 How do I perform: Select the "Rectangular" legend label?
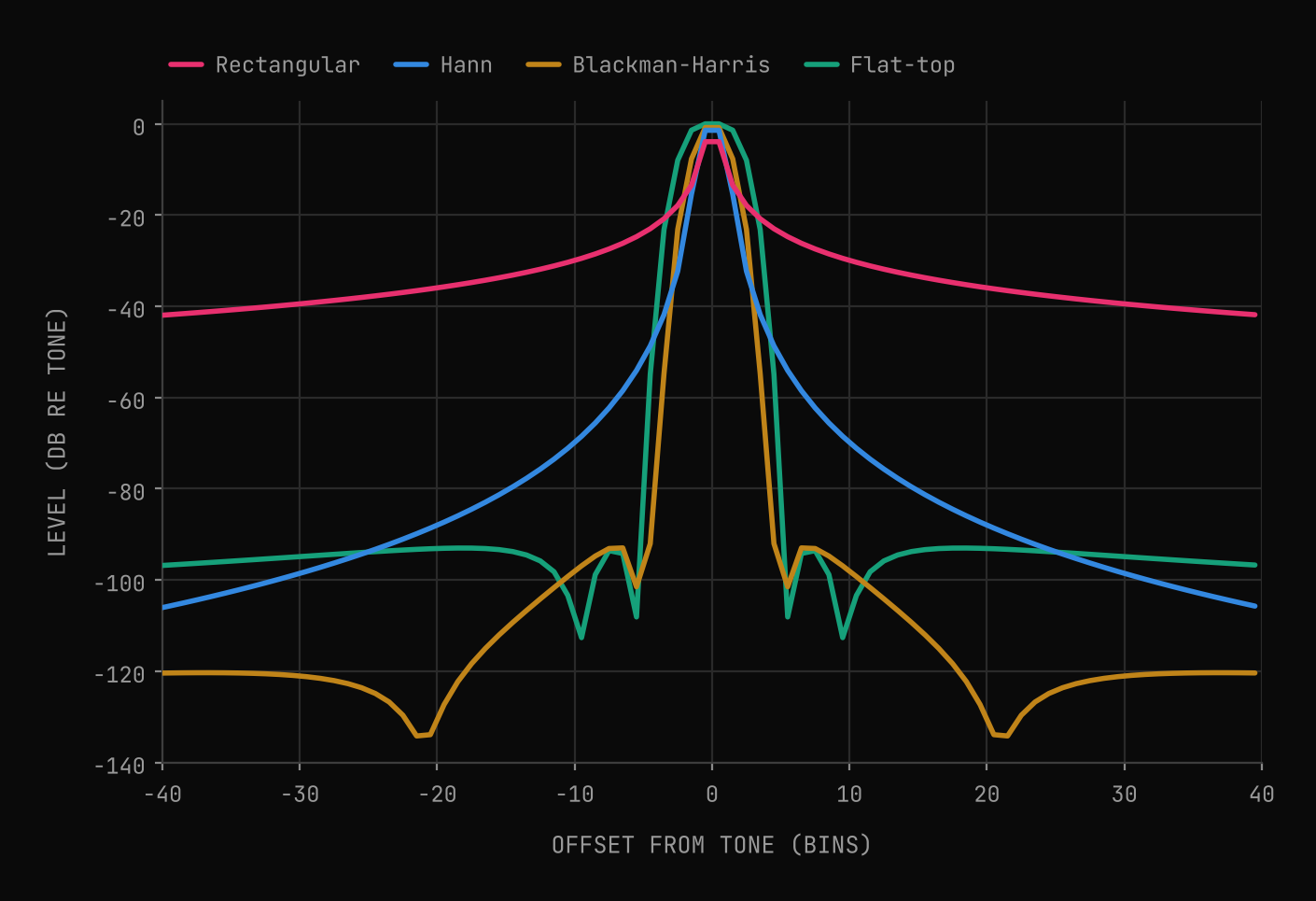coord(287,64)
